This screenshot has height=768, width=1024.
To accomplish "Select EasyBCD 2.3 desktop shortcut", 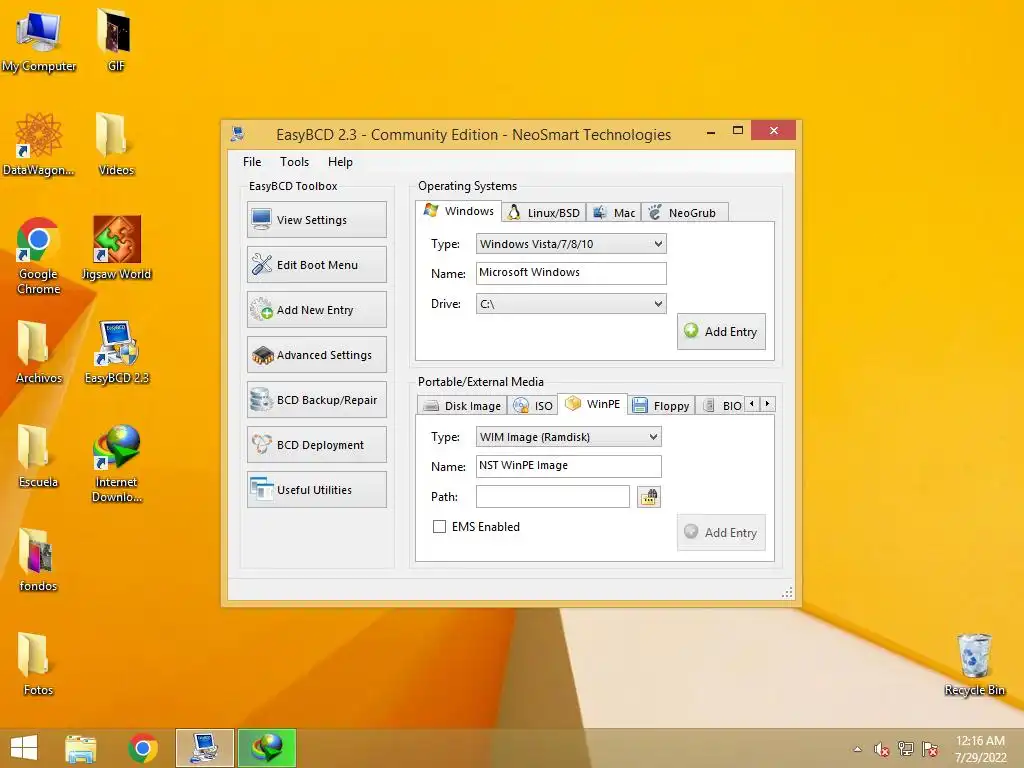I will 116,352.
